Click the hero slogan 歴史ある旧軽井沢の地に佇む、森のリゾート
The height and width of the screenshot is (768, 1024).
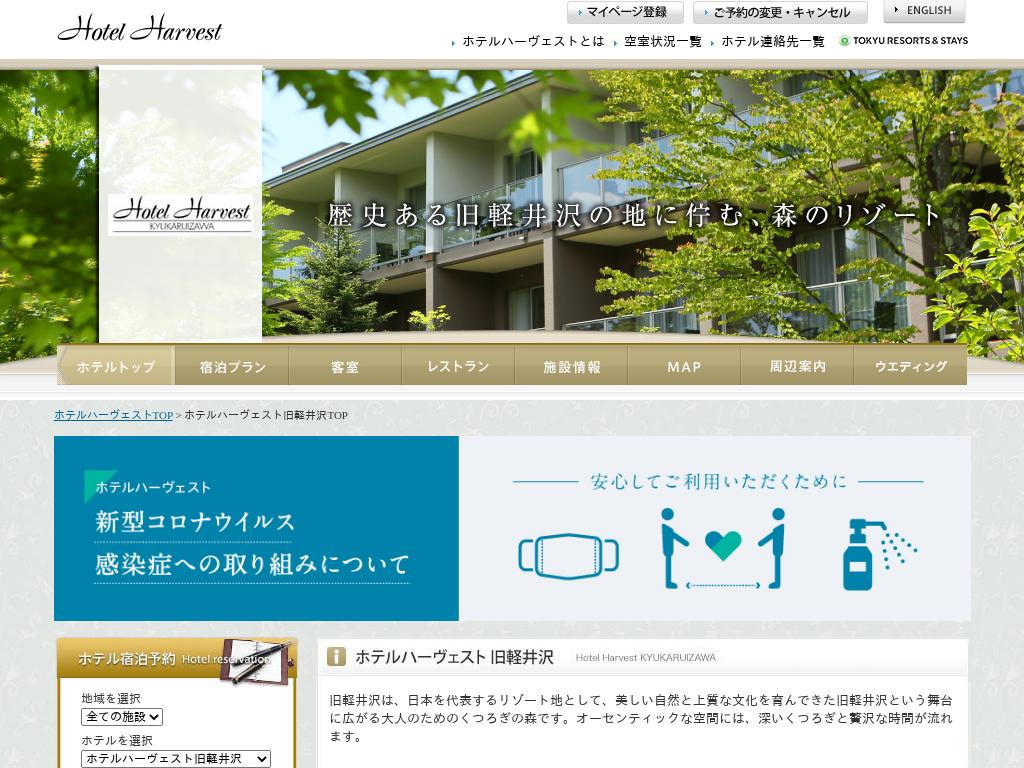[633, 215]
